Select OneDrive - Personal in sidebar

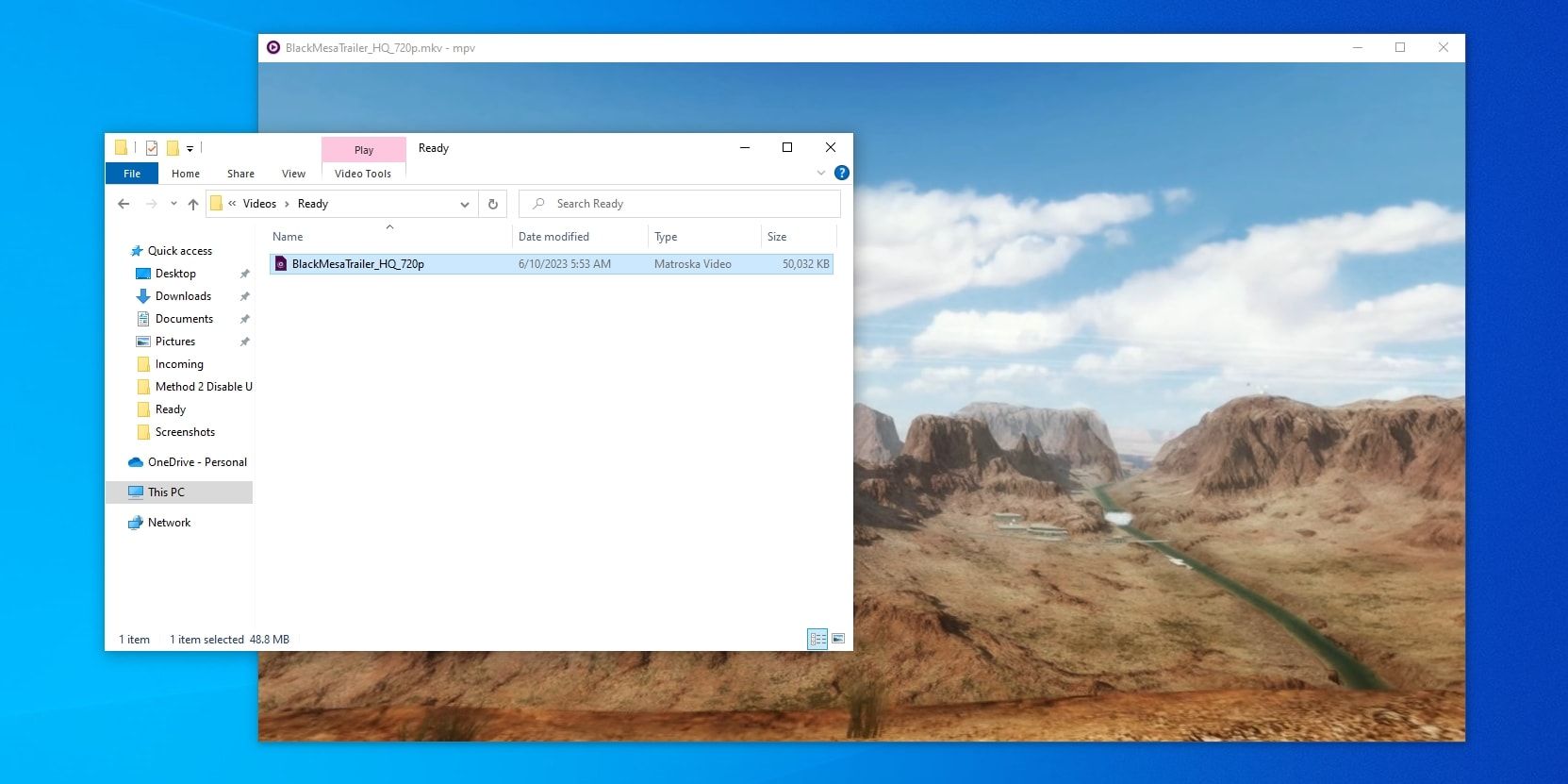[197, 462]
